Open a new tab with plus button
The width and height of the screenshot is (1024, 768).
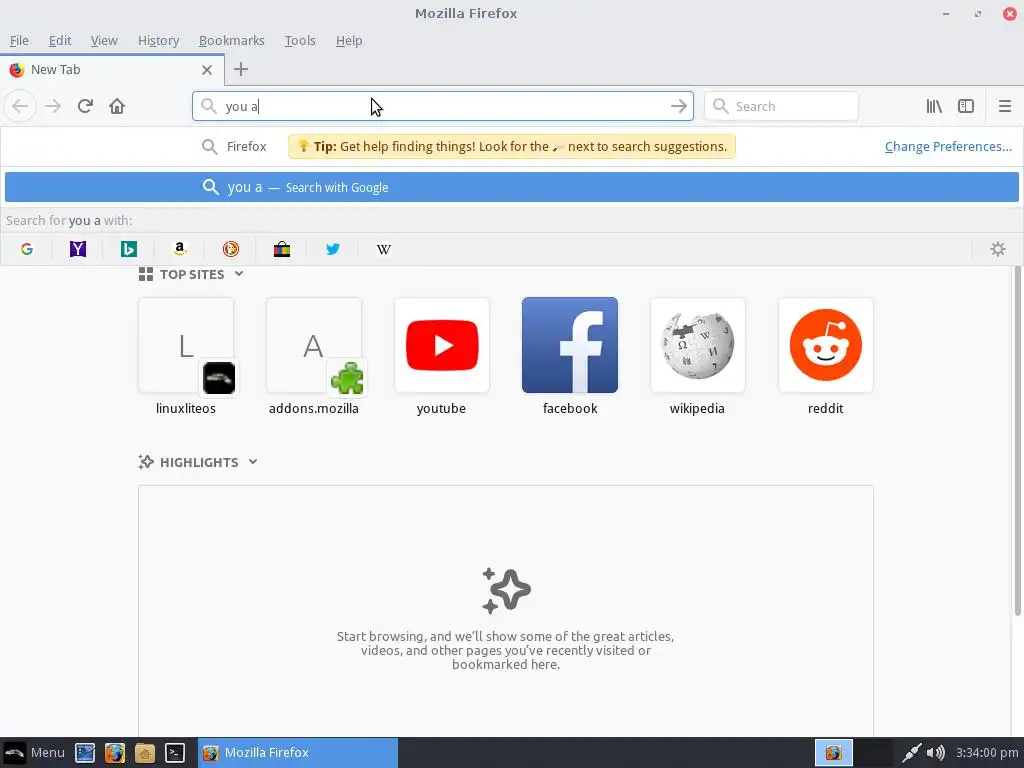tap(241, 69)
